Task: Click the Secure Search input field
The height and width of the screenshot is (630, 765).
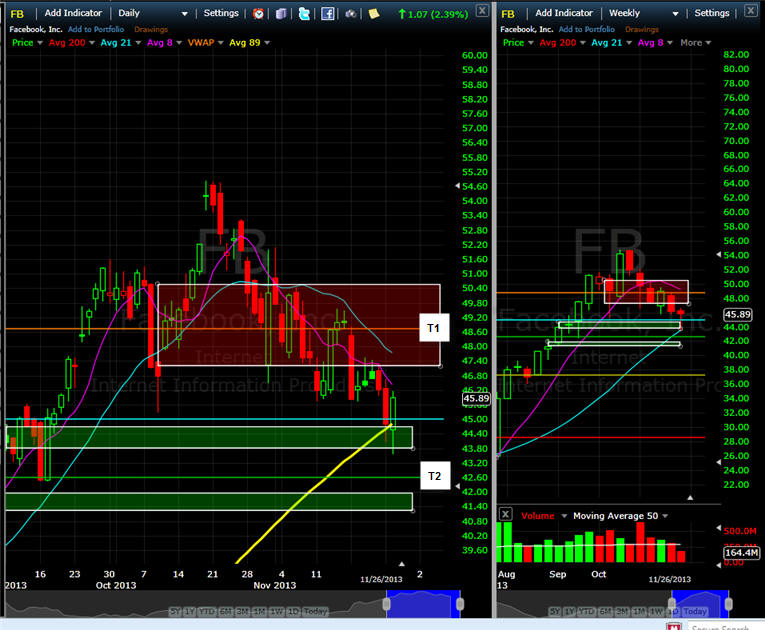Action: [x=725, y=626]
